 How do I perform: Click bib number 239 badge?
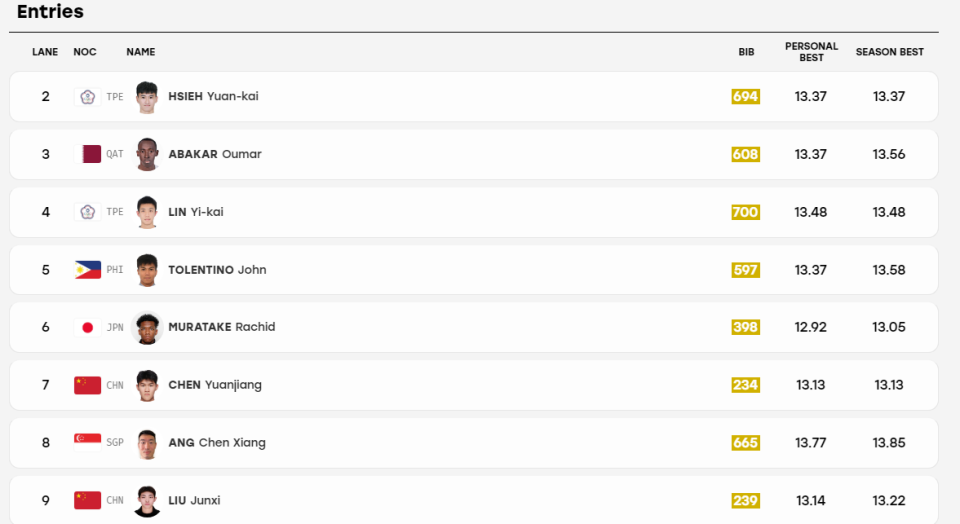pyautogui.click(x=745, y=501)
